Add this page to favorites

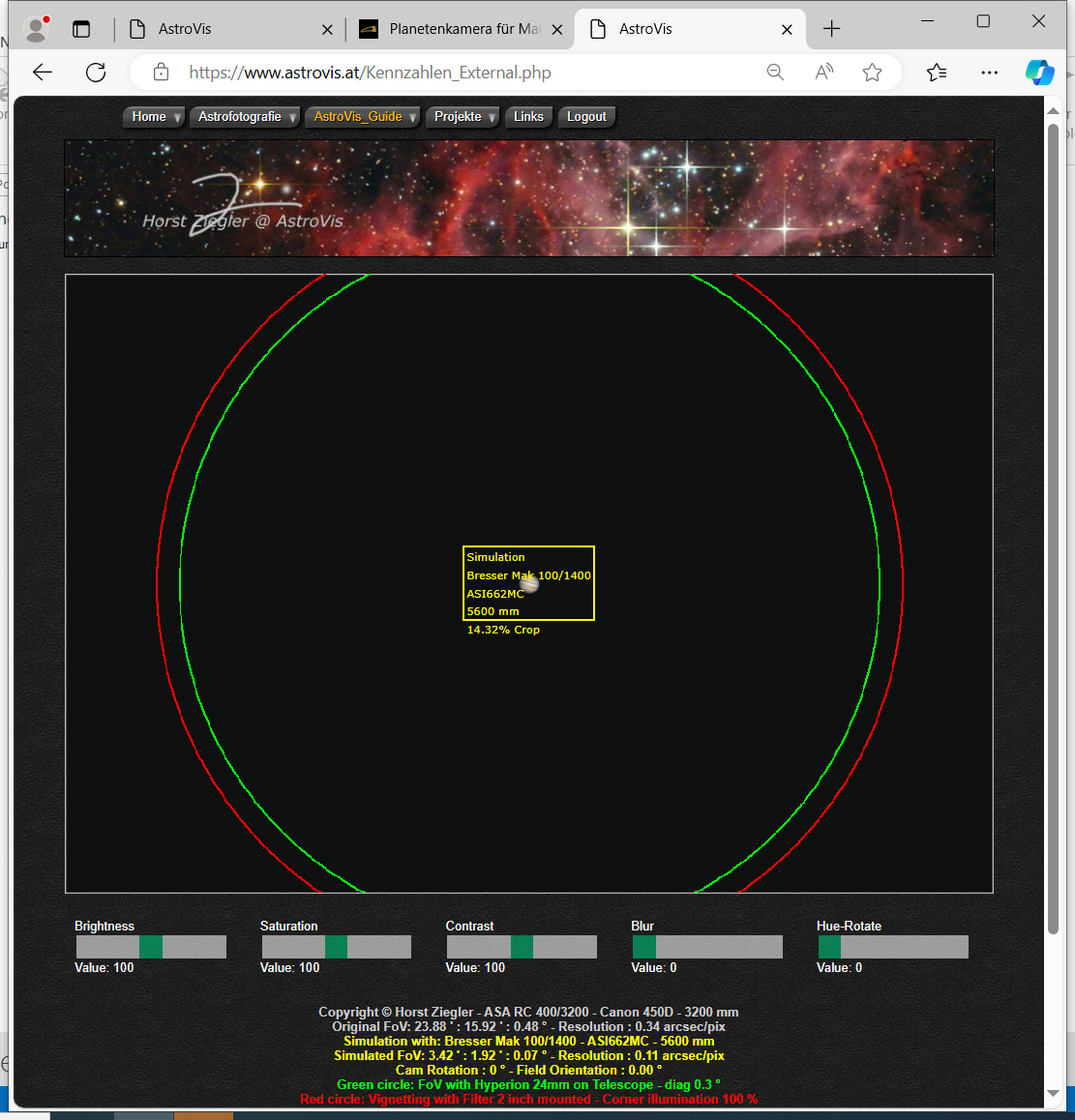click(x=872, y=73)
